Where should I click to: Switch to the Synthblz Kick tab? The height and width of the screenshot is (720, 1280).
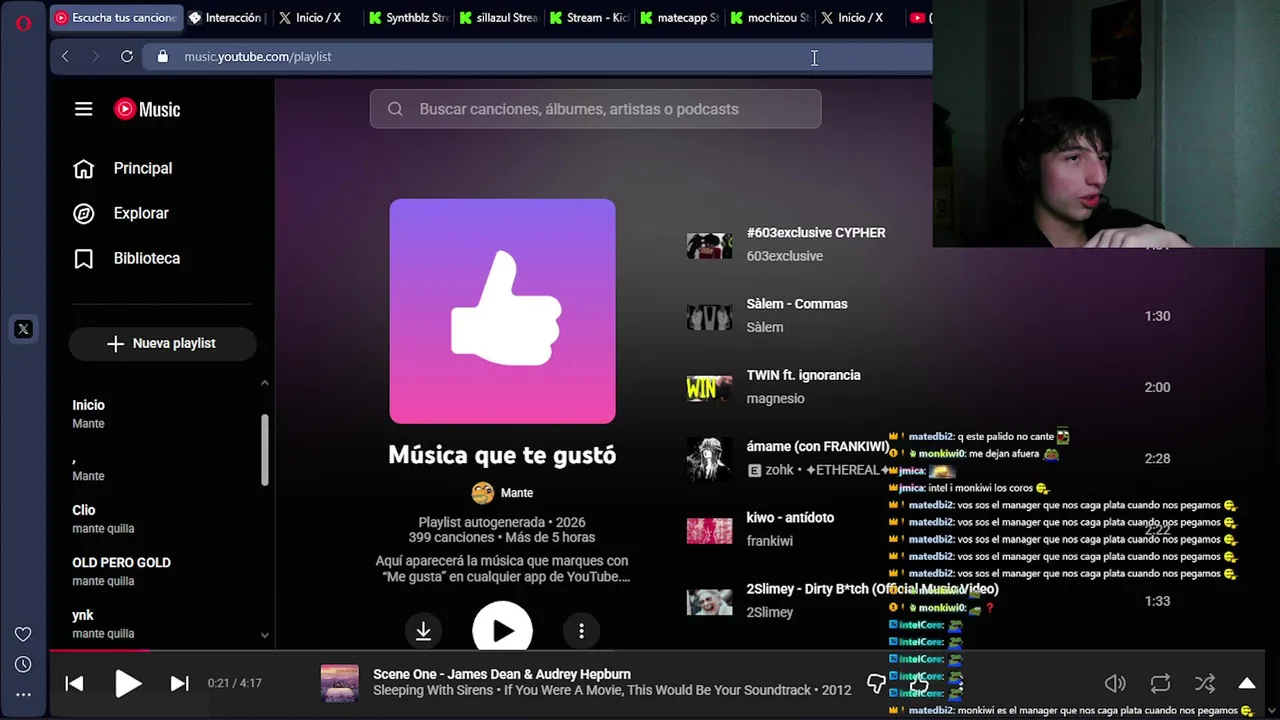(408, 18)
